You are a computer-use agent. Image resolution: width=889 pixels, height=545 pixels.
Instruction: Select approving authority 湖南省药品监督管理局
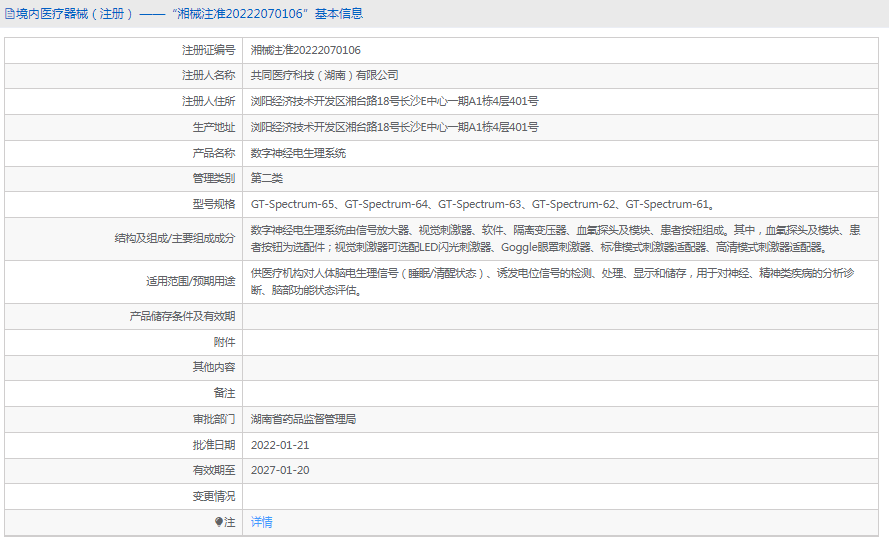(x=303, y=420)
